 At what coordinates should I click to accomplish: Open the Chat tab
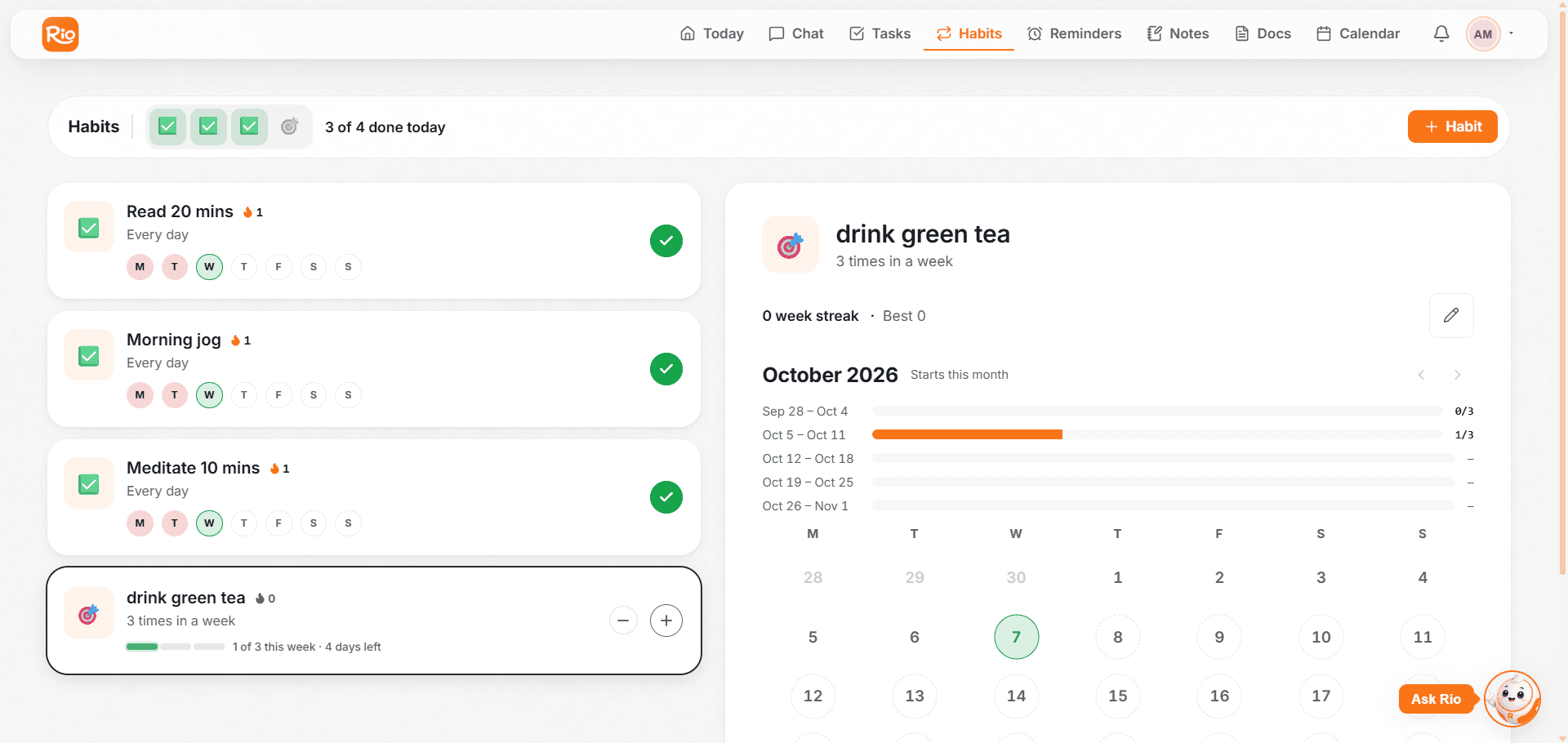pos(796,33)
